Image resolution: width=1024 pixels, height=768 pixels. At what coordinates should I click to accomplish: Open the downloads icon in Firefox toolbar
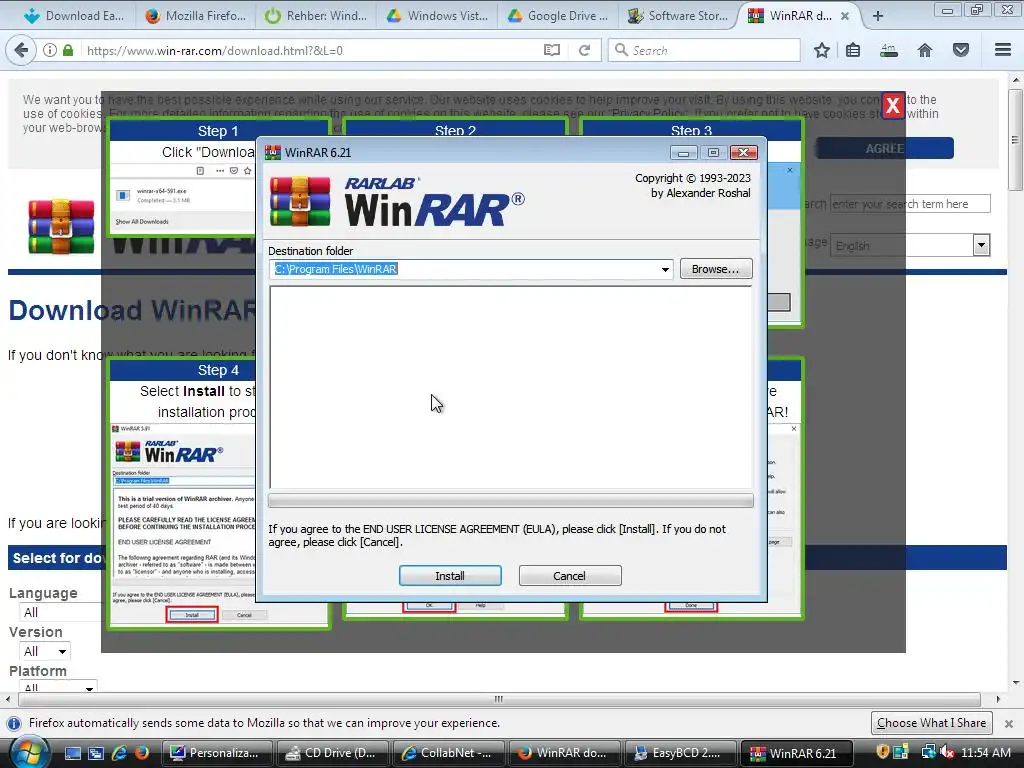[889, 50]
